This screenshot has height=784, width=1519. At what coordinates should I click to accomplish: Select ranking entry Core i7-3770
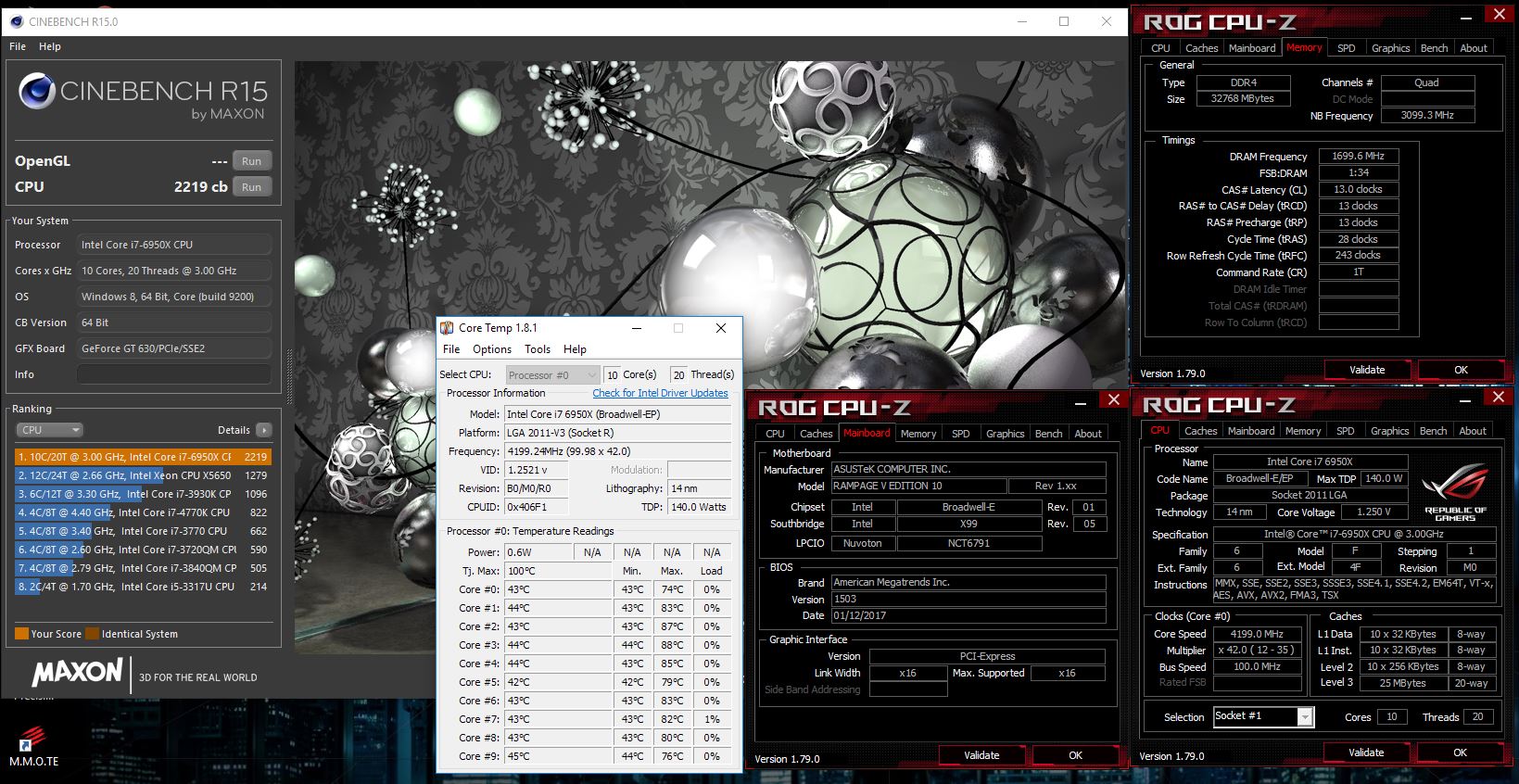tap(143, 531)
